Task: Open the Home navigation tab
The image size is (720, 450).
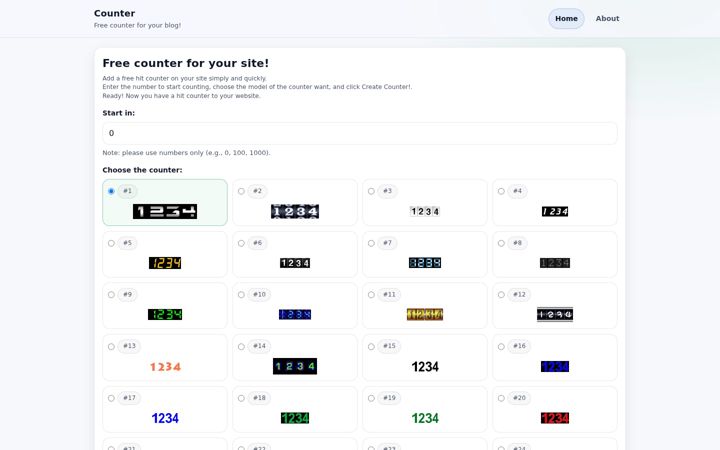Action: [x=566, y=18]
